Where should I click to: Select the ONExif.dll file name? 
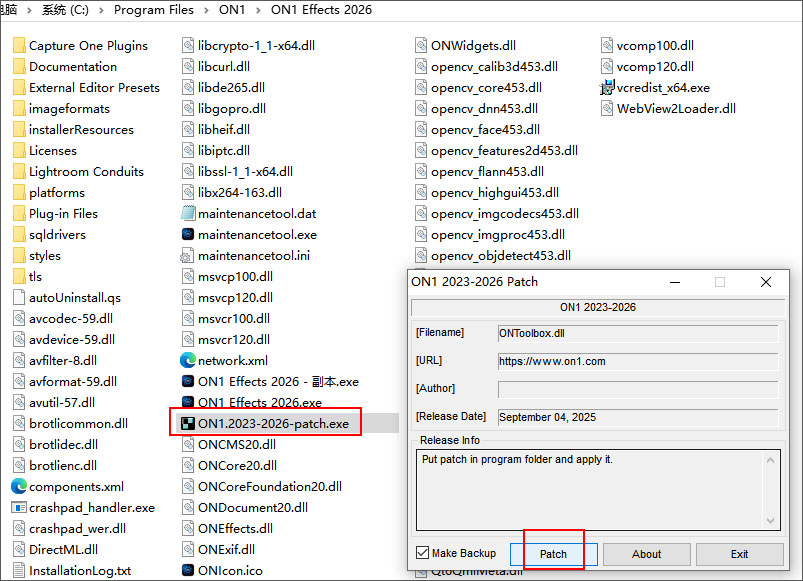click(x=226, y=549)
